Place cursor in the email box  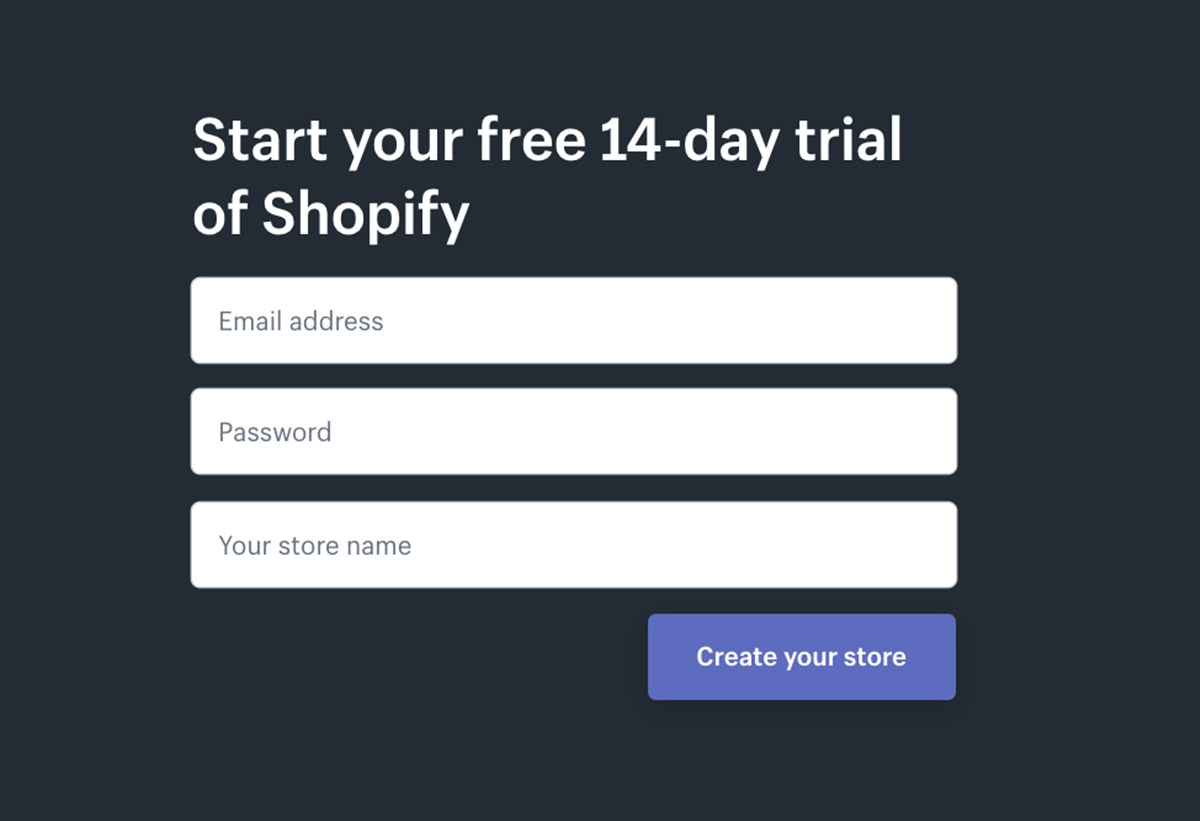tap(573, 321)
